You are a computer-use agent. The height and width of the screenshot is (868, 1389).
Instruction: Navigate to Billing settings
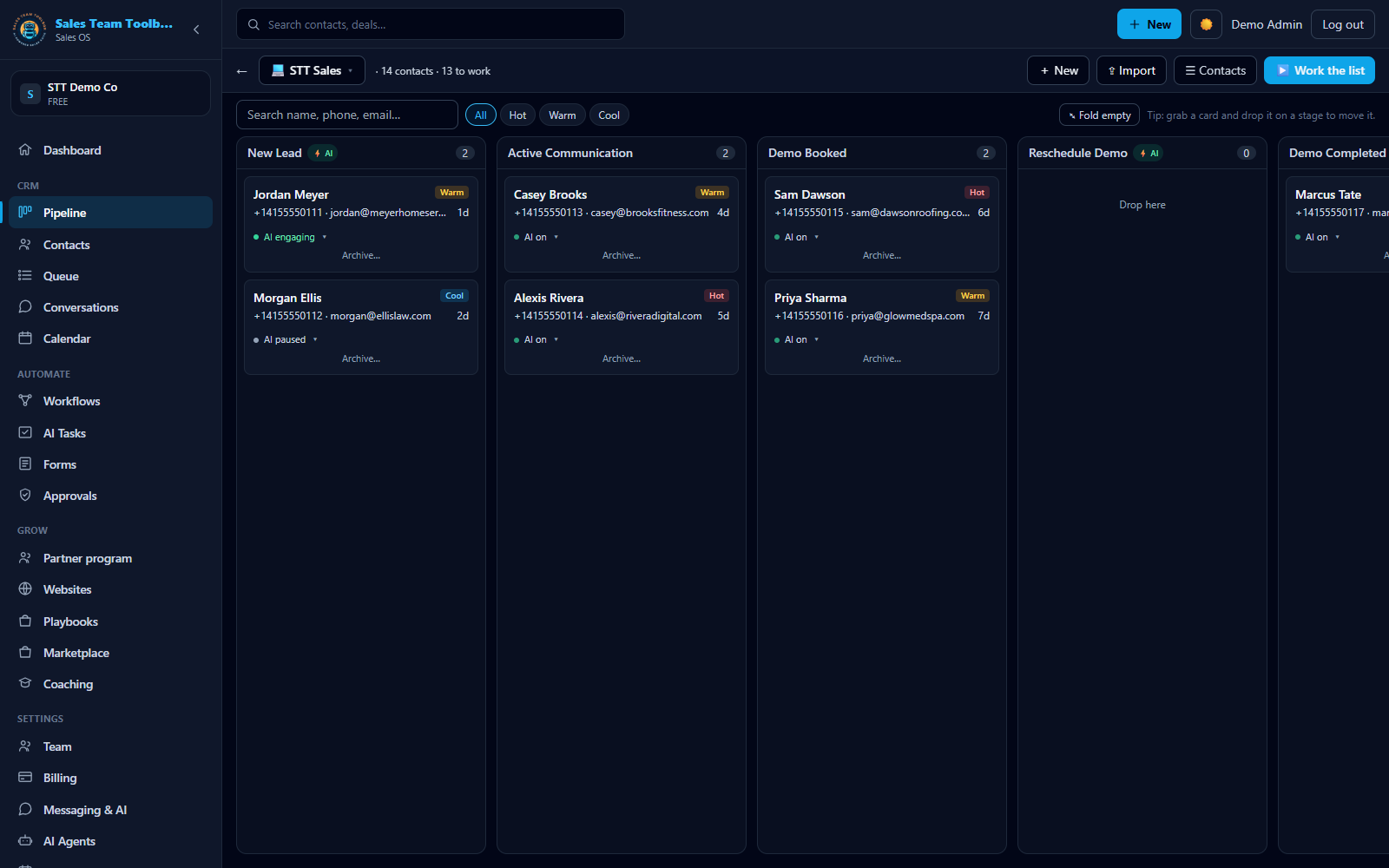110,778
